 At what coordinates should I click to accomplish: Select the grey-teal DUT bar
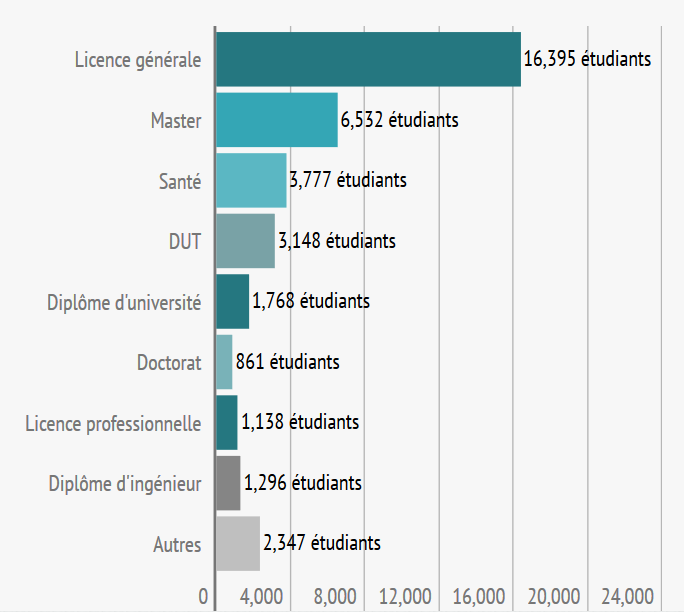[245, 241]
